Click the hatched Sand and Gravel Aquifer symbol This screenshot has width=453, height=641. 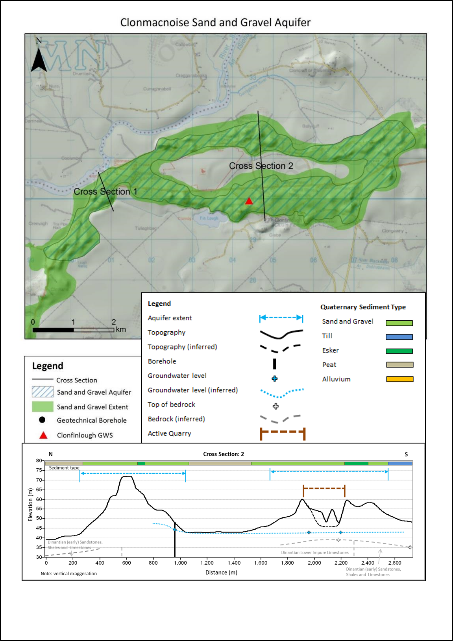point(43,392)
